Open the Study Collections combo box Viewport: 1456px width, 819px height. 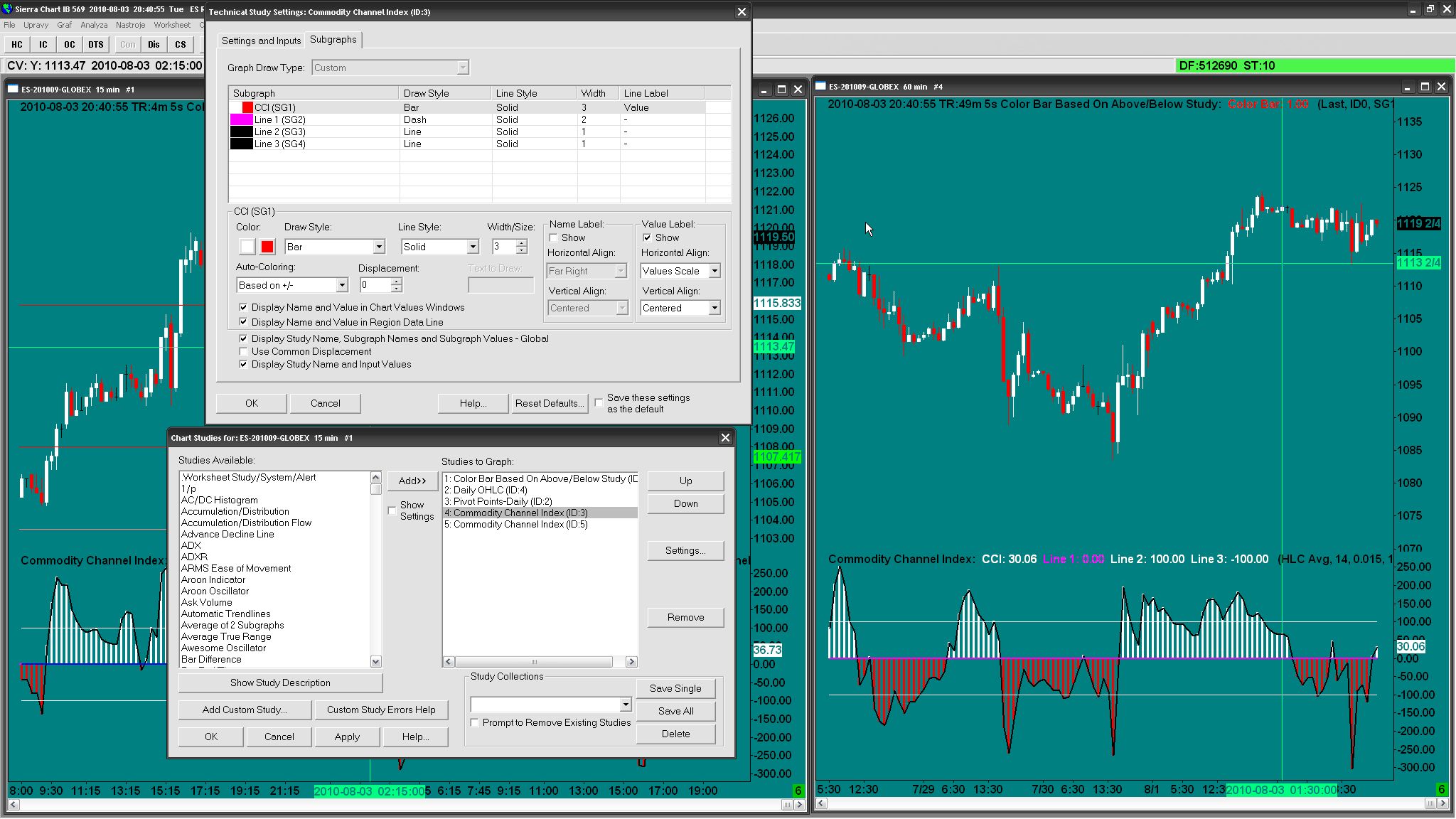(625, 705)
